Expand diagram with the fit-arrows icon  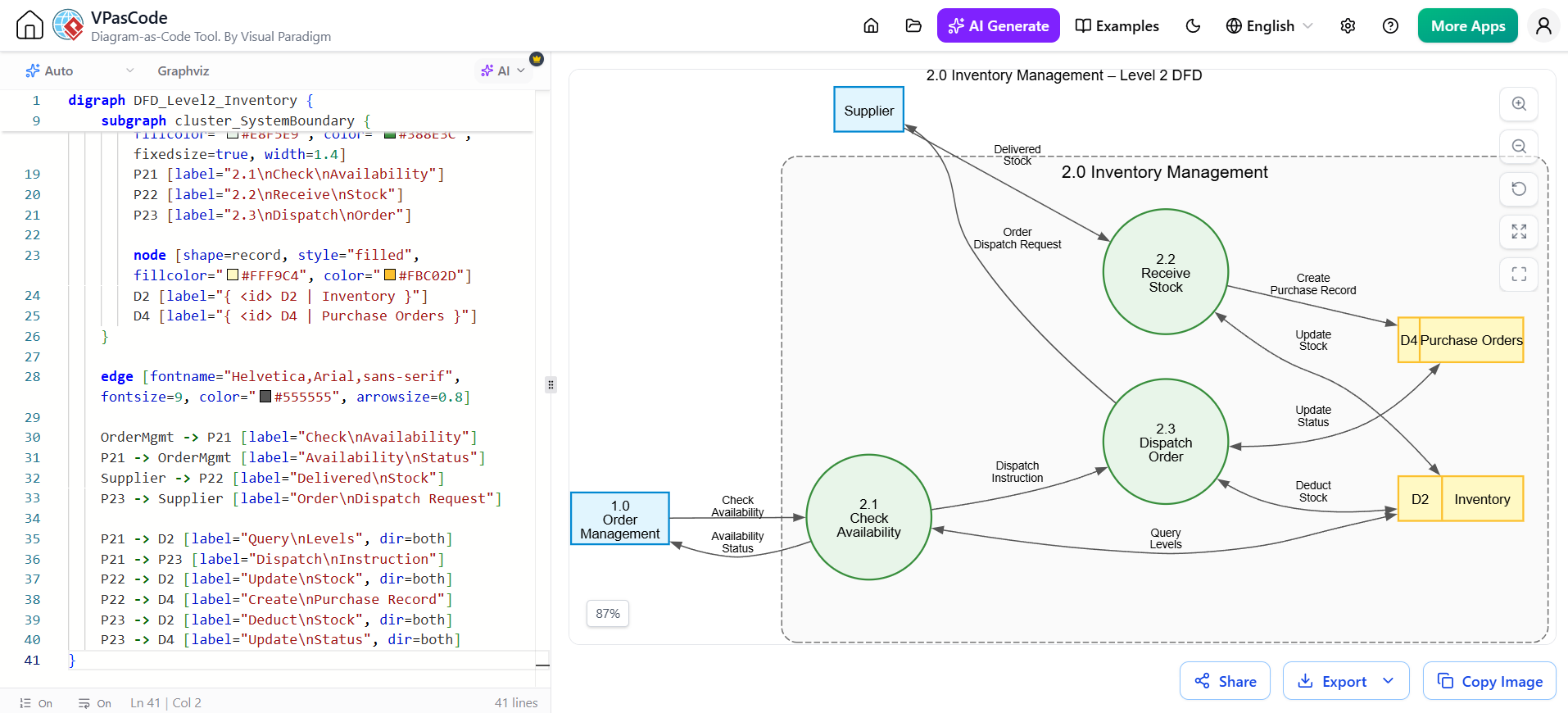tap(1519, 231)
